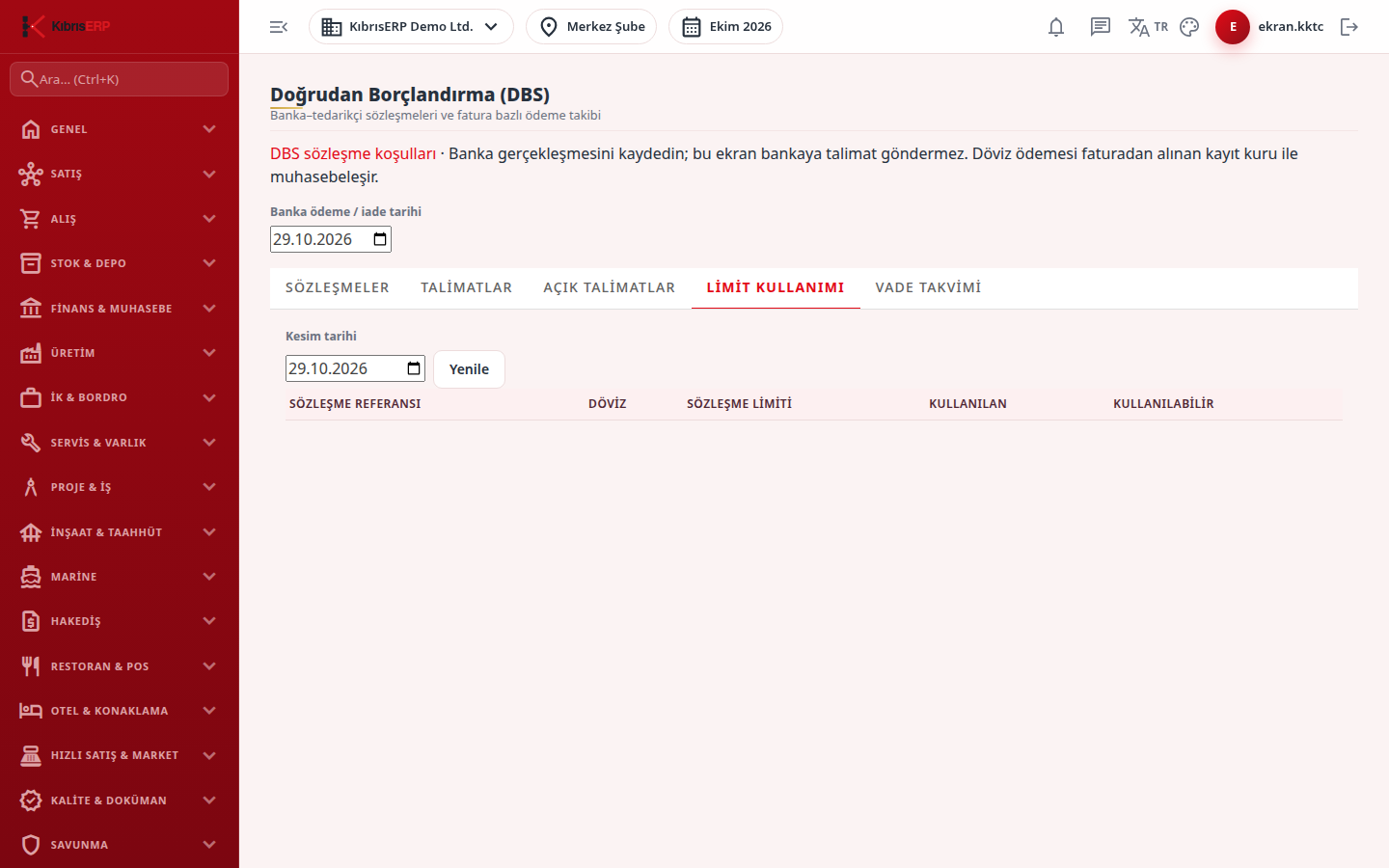Open notifications bell

coord(1056,27)
